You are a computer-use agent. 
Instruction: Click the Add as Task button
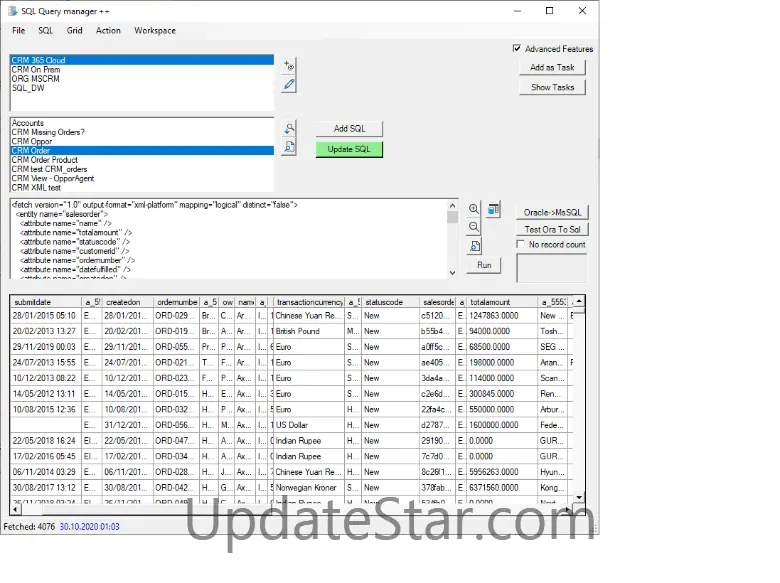point(552,67)
